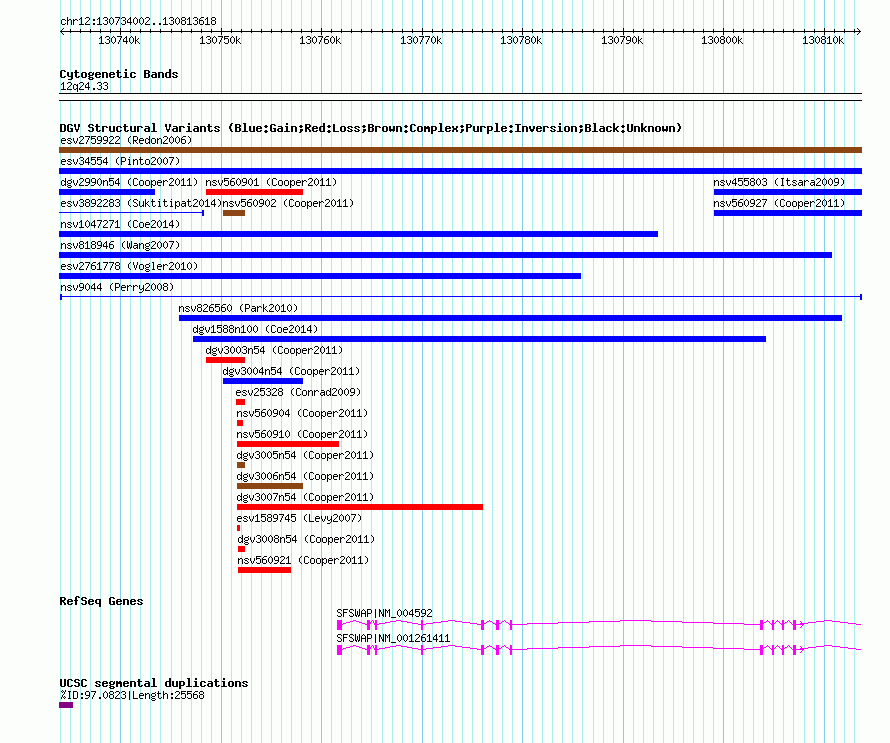Select the esv25328 (Conrad2009) label
Image resolution: width=890 pixels, height=743 pixels.
pyautogui.click(x=298, y=392)
